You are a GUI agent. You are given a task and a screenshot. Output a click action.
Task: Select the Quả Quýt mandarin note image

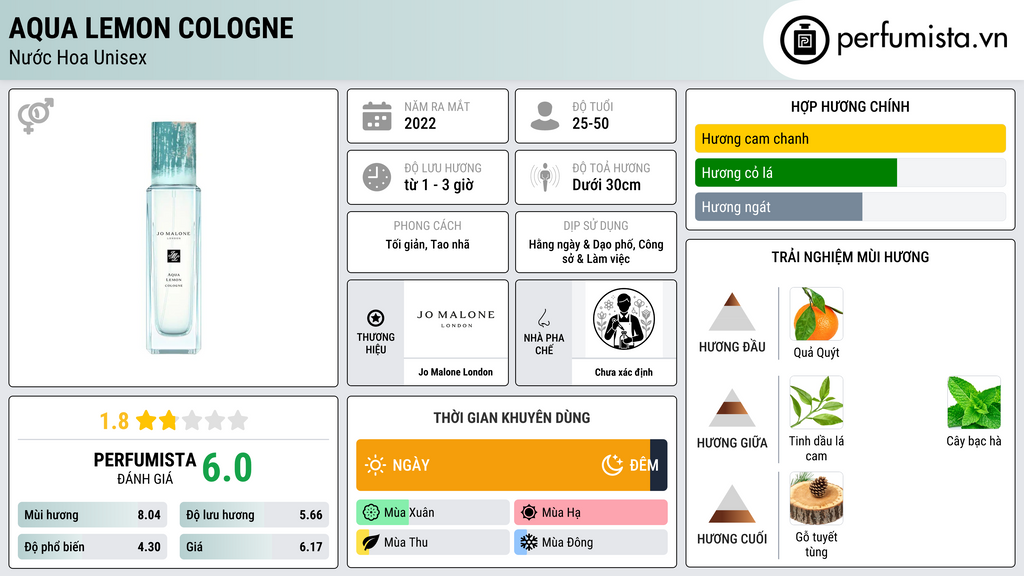[x=816, y=314]
